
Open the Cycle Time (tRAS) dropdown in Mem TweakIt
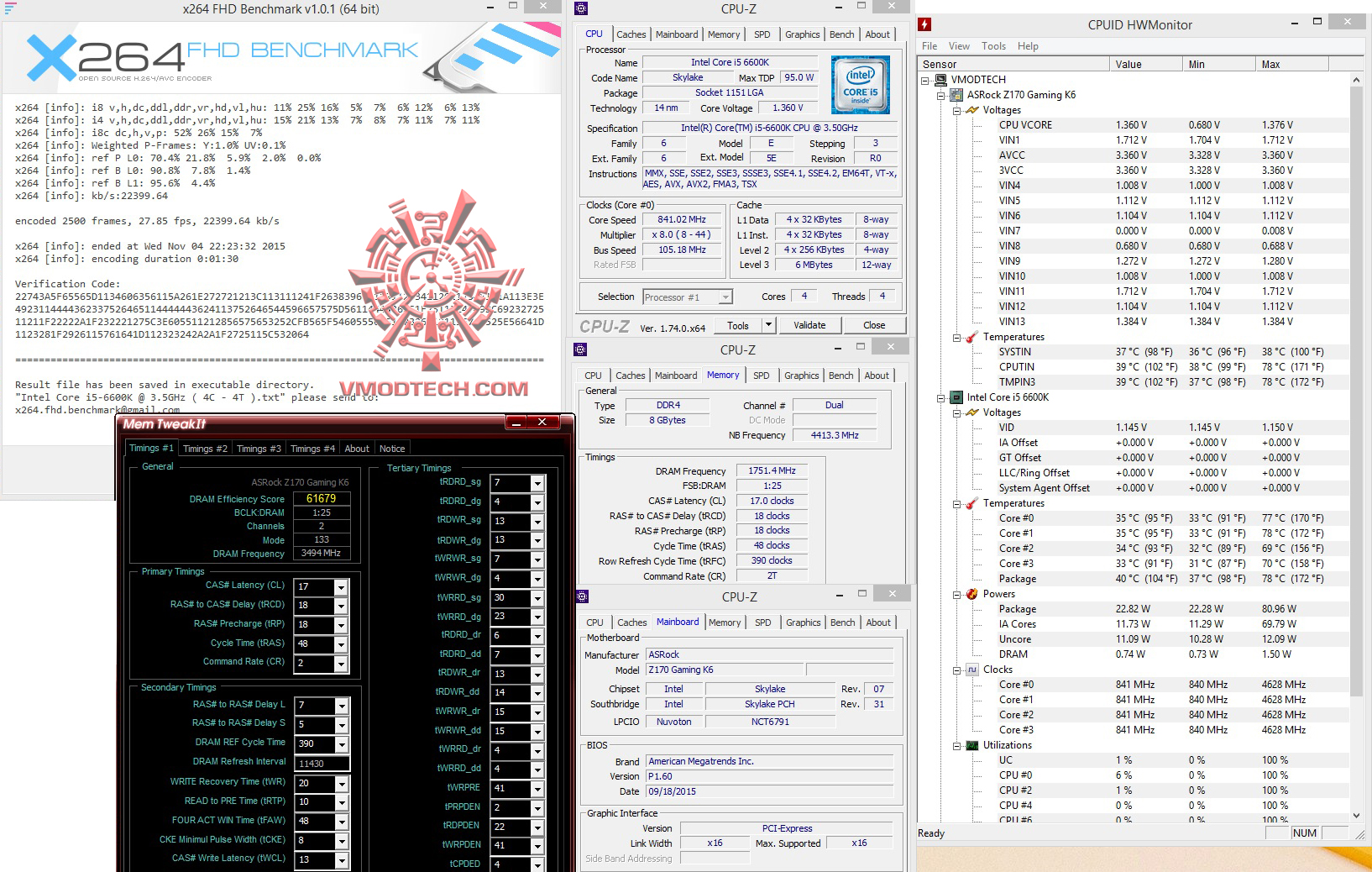pos(341,644)
